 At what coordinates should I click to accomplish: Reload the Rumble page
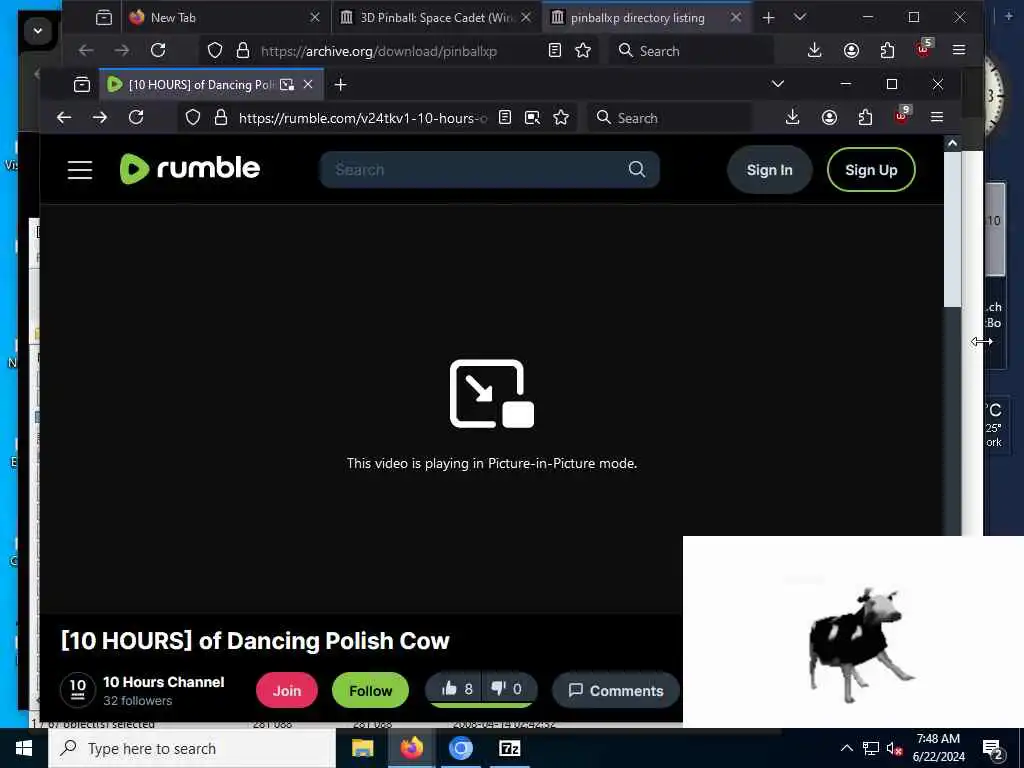pyautogui.click(x=136, y=118)
